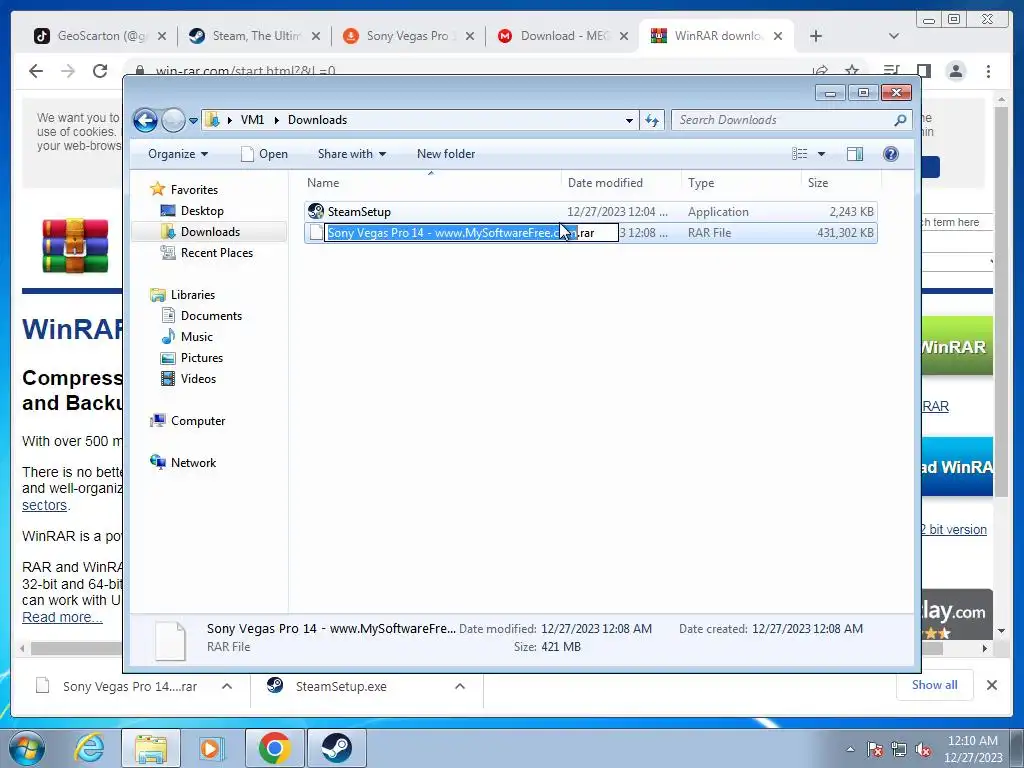The width and height of the screenshot is (1024, 768).
Task: Close the Chrome downloads bar
Action: [992, 685]
